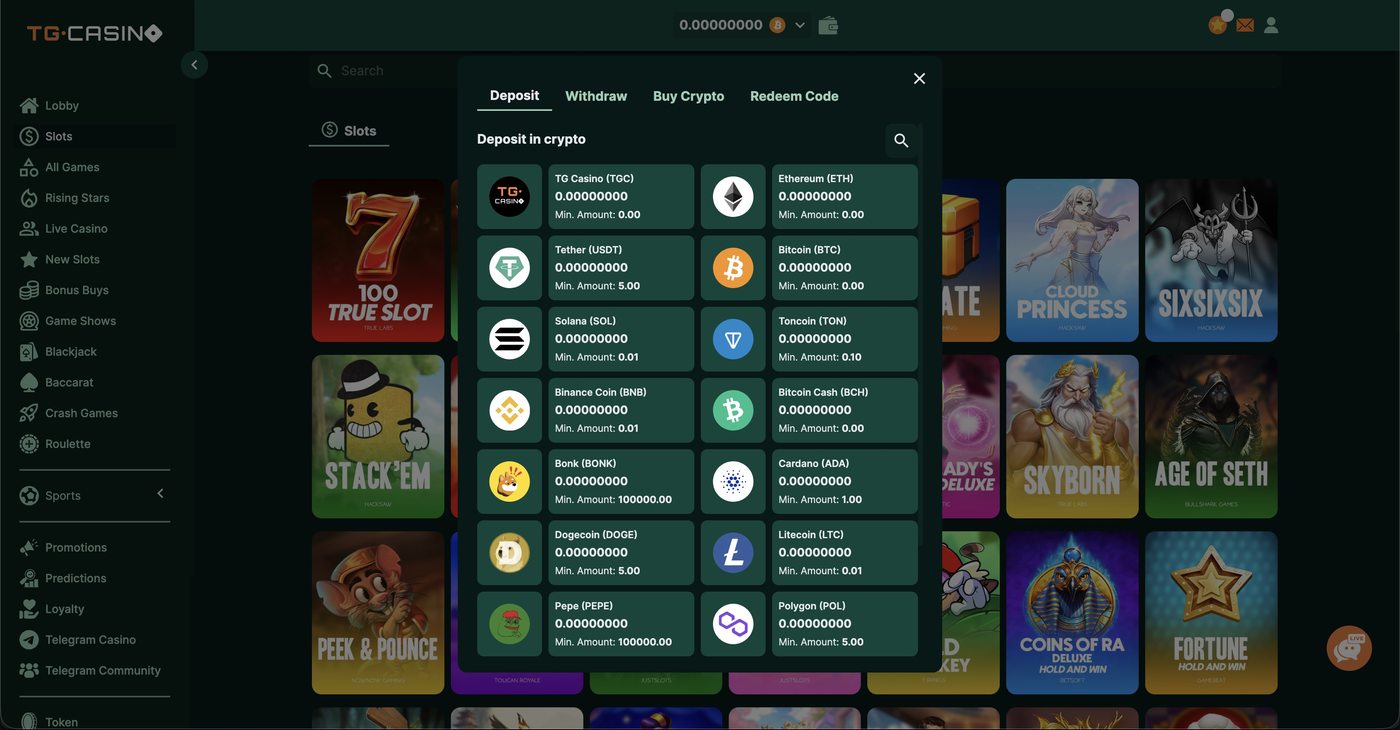Switch to the Withdraw tab
The image size is (1400, 730).
[596, 96]
